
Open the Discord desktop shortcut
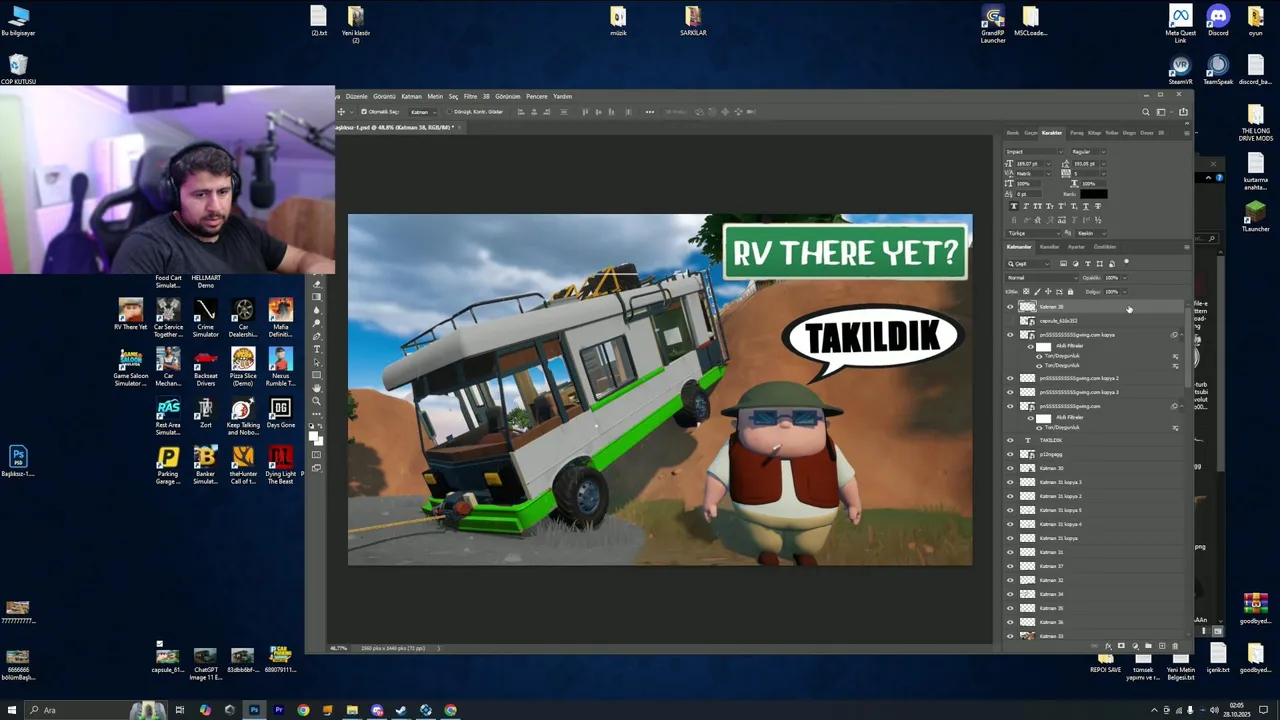[1217, 20]
